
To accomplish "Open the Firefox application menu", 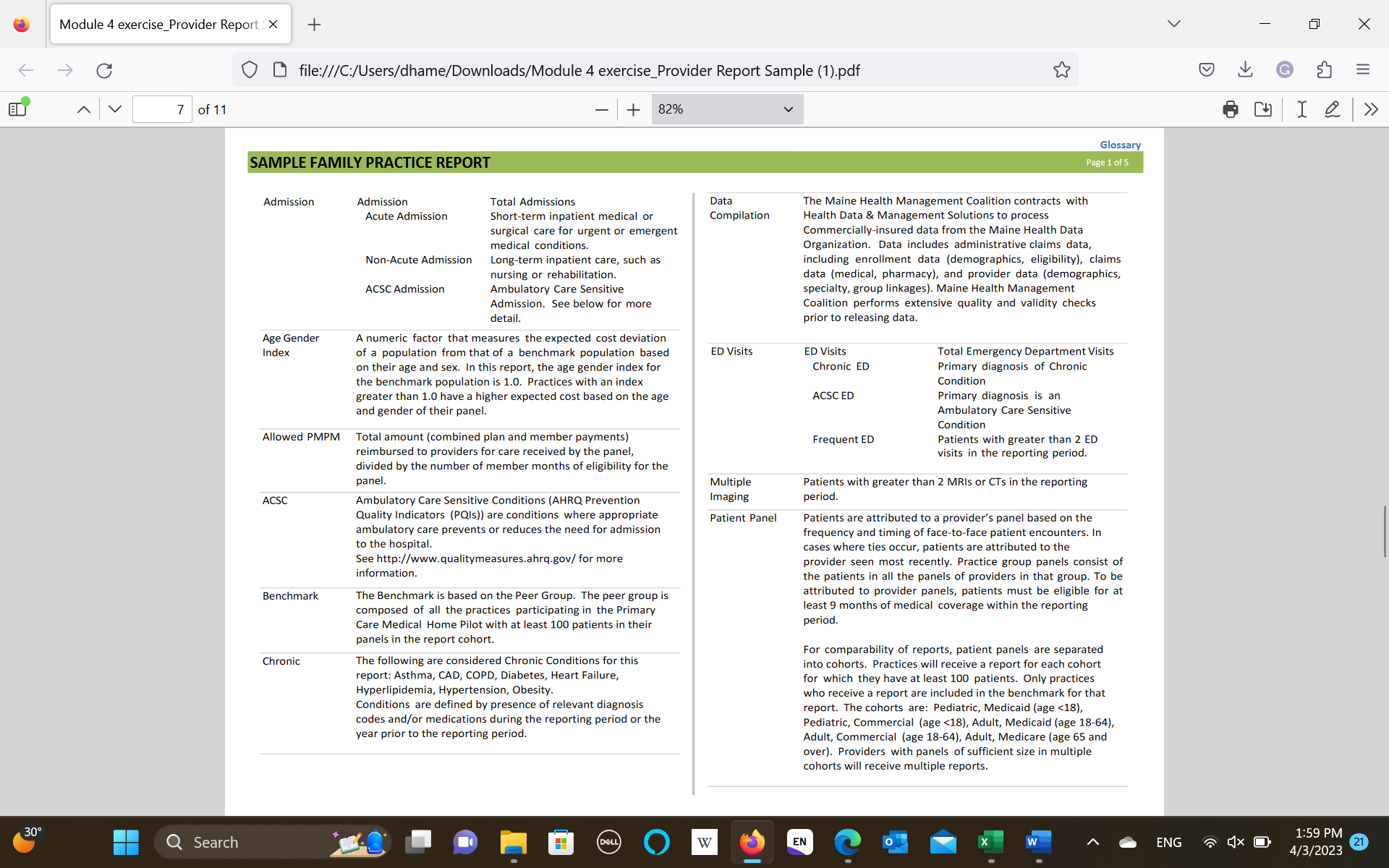I will [x=1364, y=69].
